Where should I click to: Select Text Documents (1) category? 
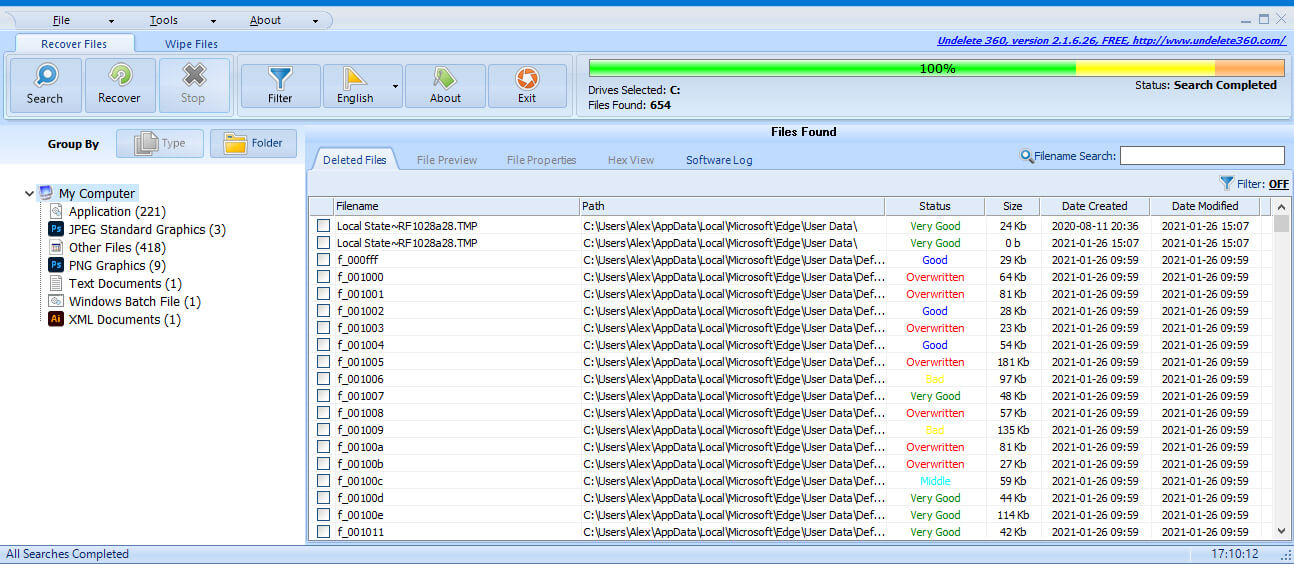point(125,283)
